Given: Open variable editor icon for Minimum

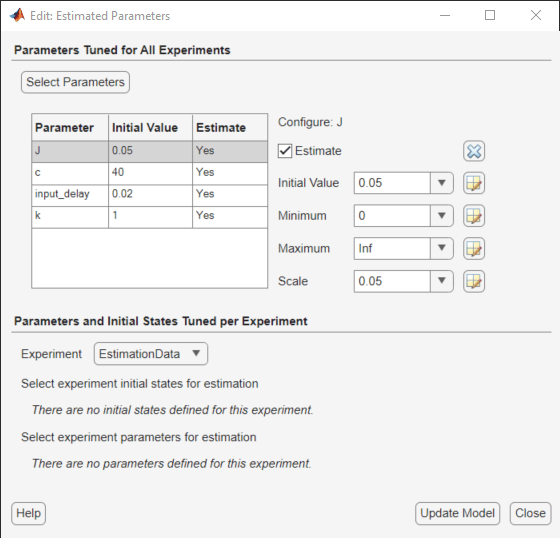Looking at the screenshot, I should click(x=474, y=216).
